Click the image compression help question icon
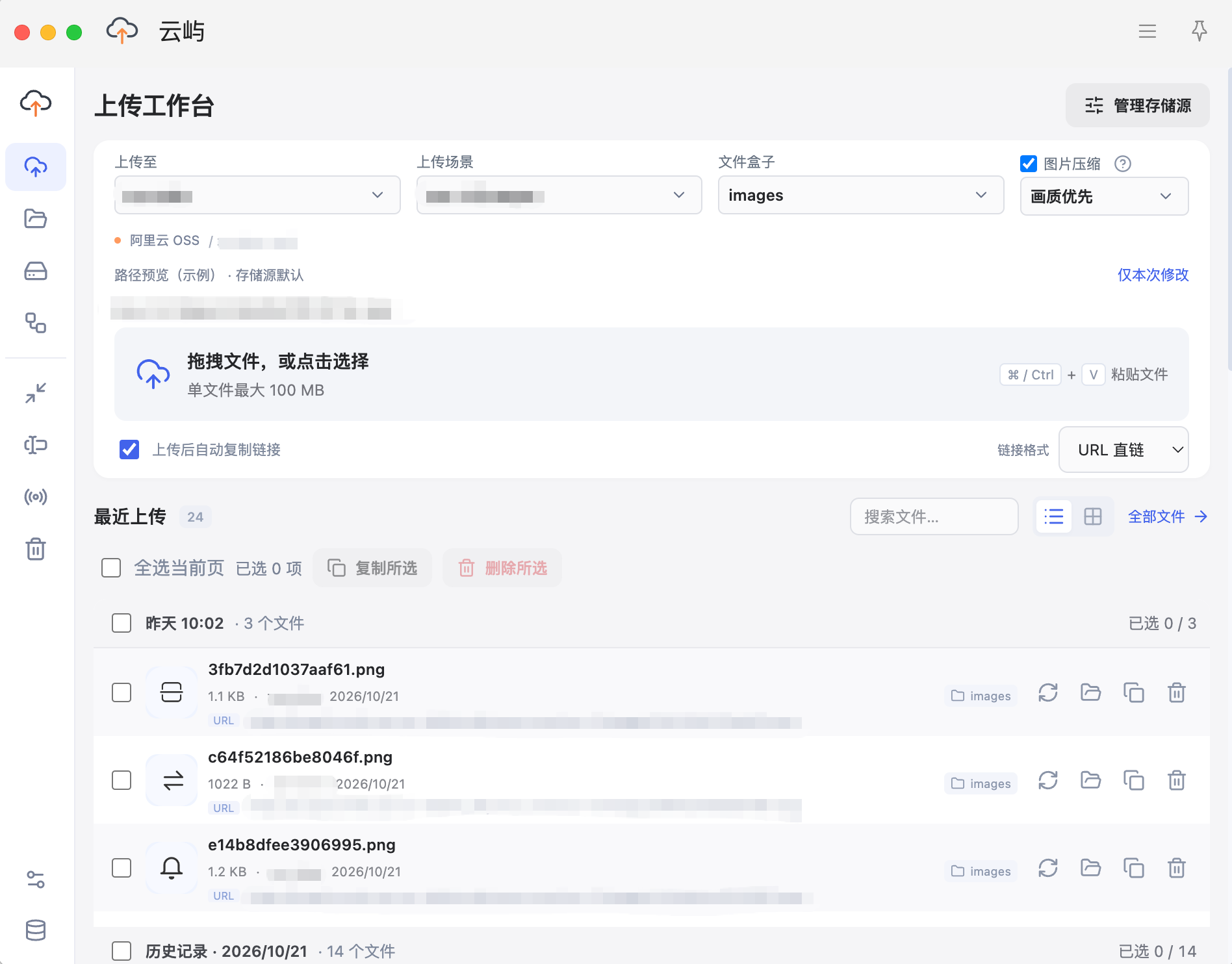The image size is (1232, 964). coord(1123,164)
